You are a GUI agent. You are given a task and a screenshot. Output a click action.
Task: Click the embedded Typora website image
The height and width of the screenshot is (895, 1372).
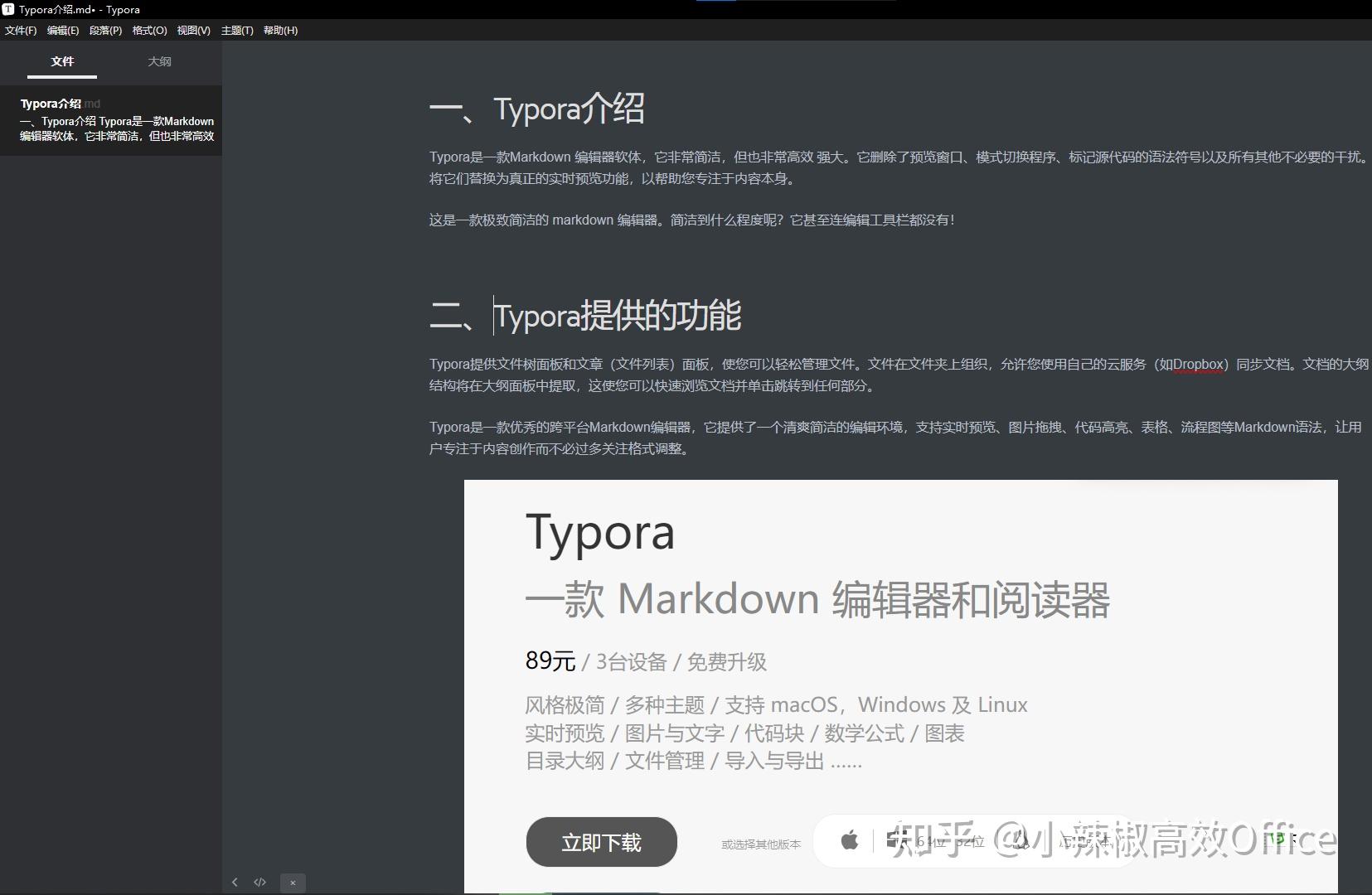(900, 686)
